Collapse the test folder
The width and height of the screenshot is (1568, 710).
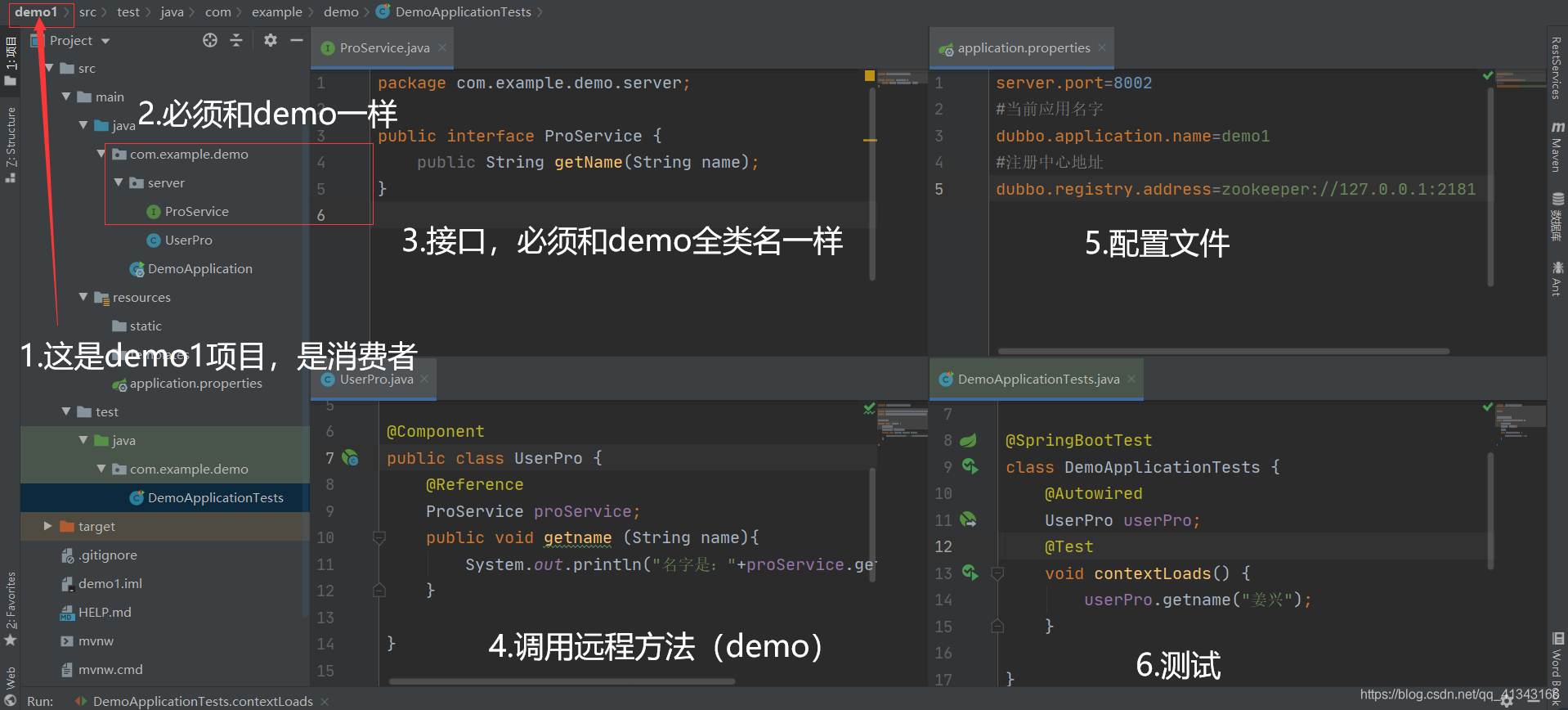point(66,411)
